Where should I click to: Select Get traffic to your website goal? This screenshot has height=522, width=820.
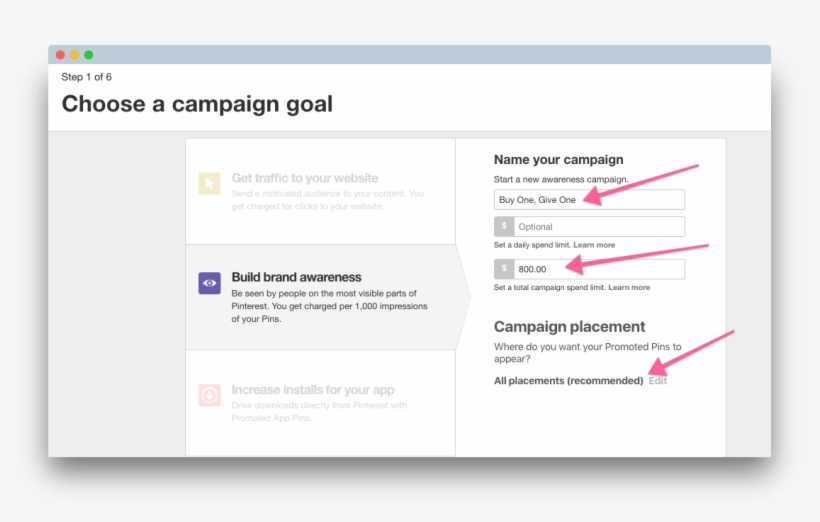pos(305,178)
